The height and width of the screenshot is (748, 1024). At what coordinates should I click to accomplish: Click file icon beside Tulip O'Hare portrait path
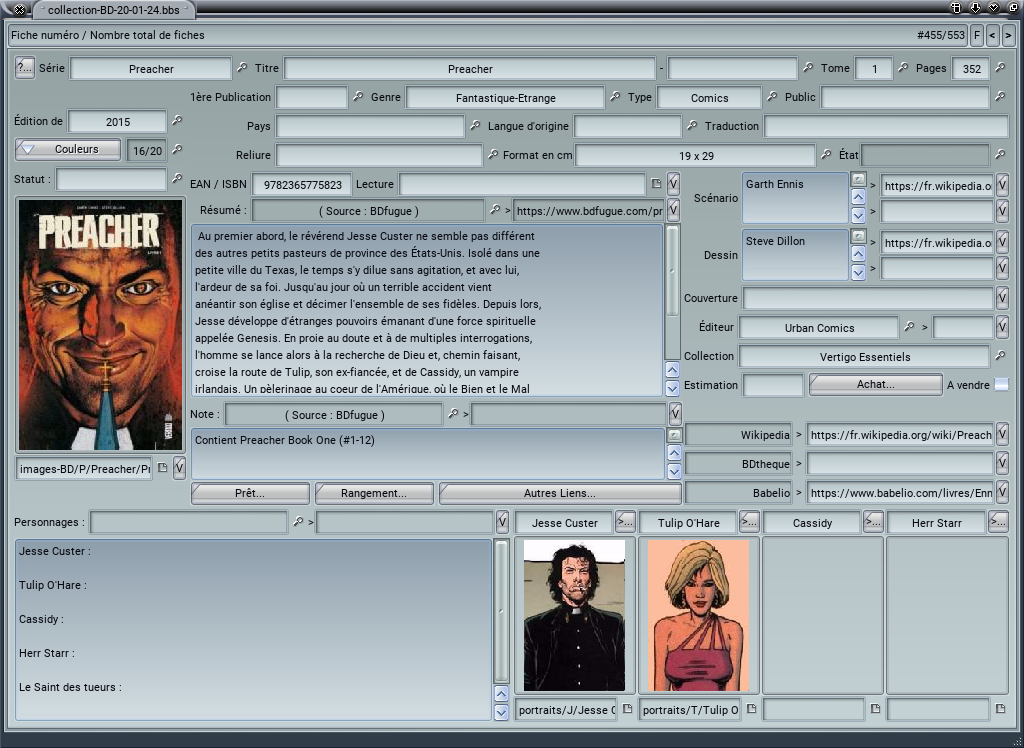click(752, 709)
